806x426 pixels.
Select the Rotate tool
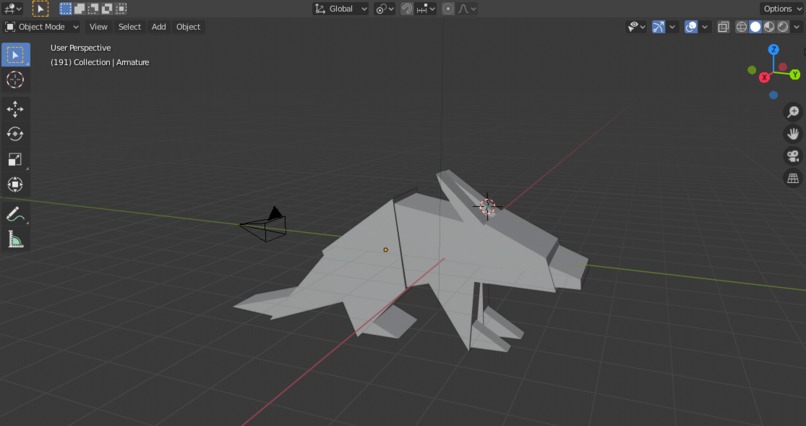point(15,134)
